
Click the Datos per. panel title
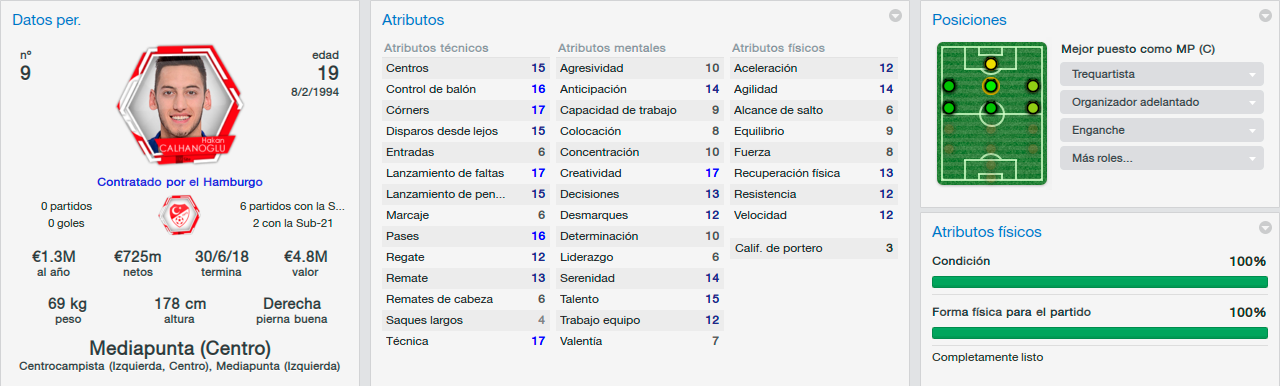coord(47,19)
